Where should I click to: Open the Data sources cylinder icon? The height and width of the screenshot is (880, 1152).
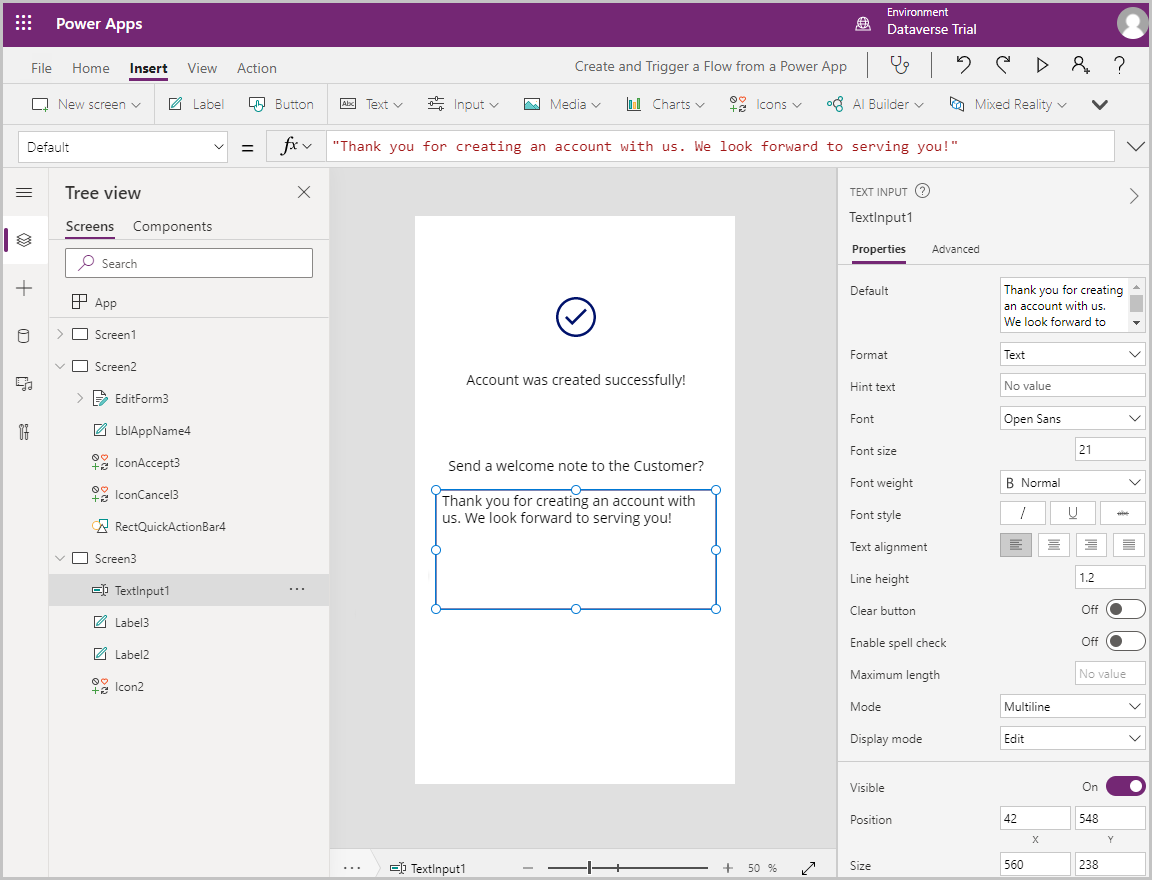pyautogui.click(x=24, y=336)
